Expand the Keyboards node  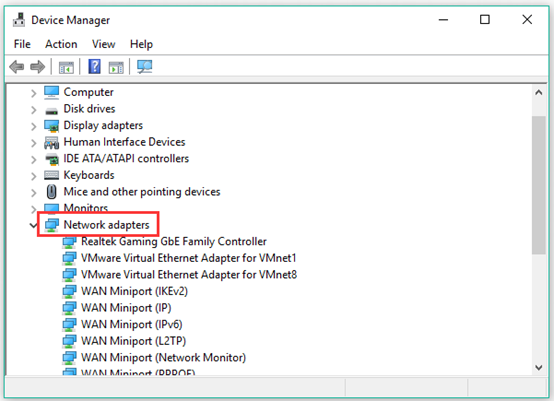[x=34, y=176]
